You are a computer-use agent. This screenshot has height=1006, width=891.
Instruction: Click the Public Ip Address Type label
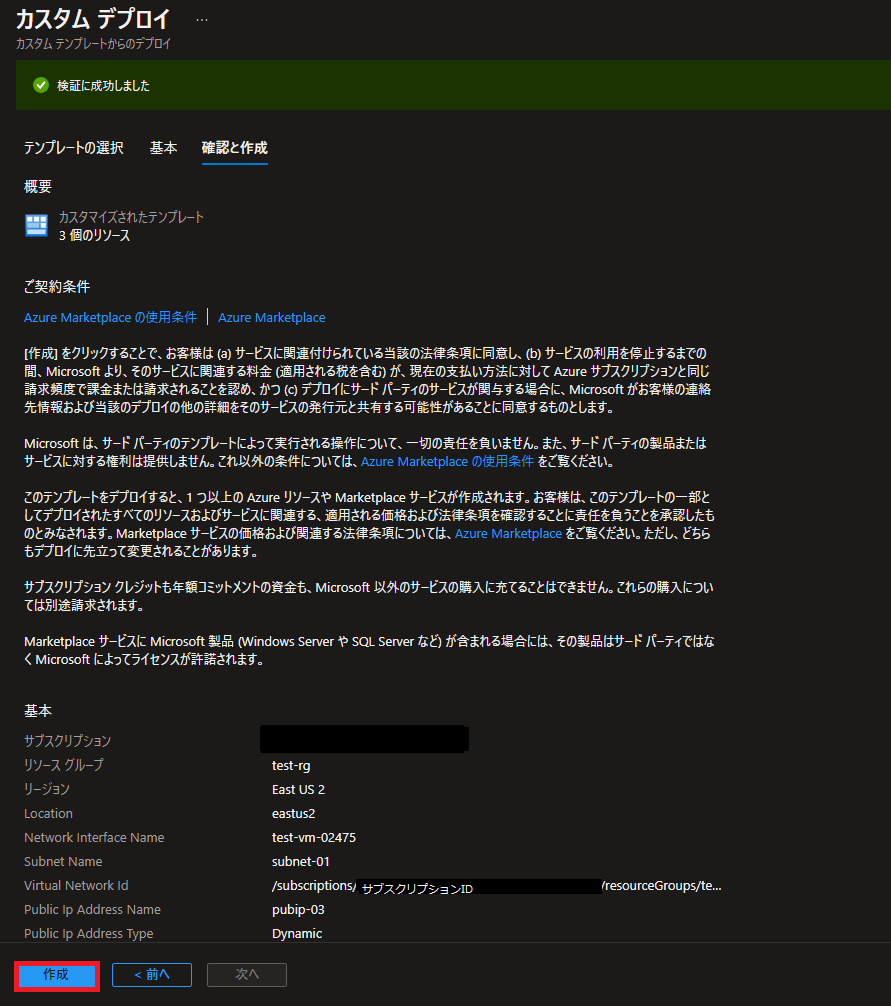coord(89,934)
